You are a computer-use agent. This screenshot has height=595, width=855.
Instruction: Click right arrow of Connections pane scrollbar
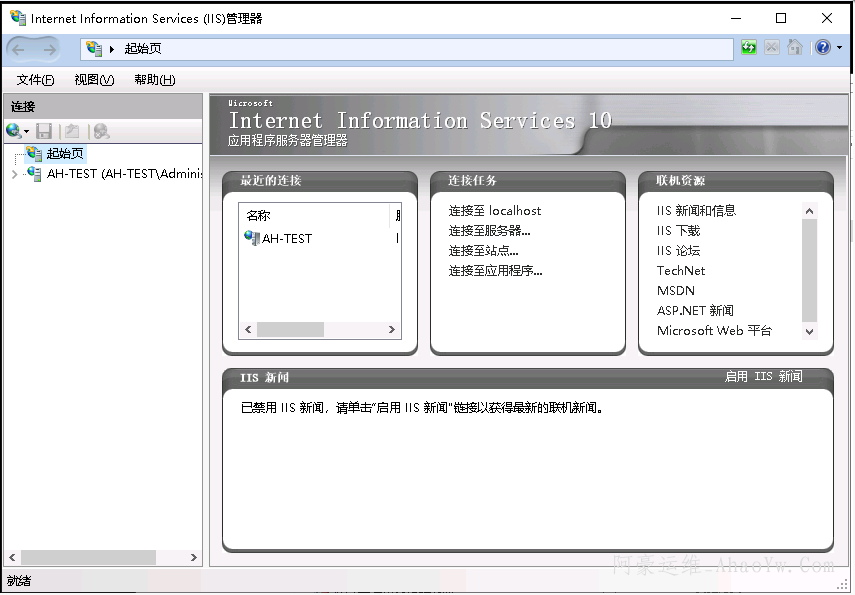click(x=194, y=557)
